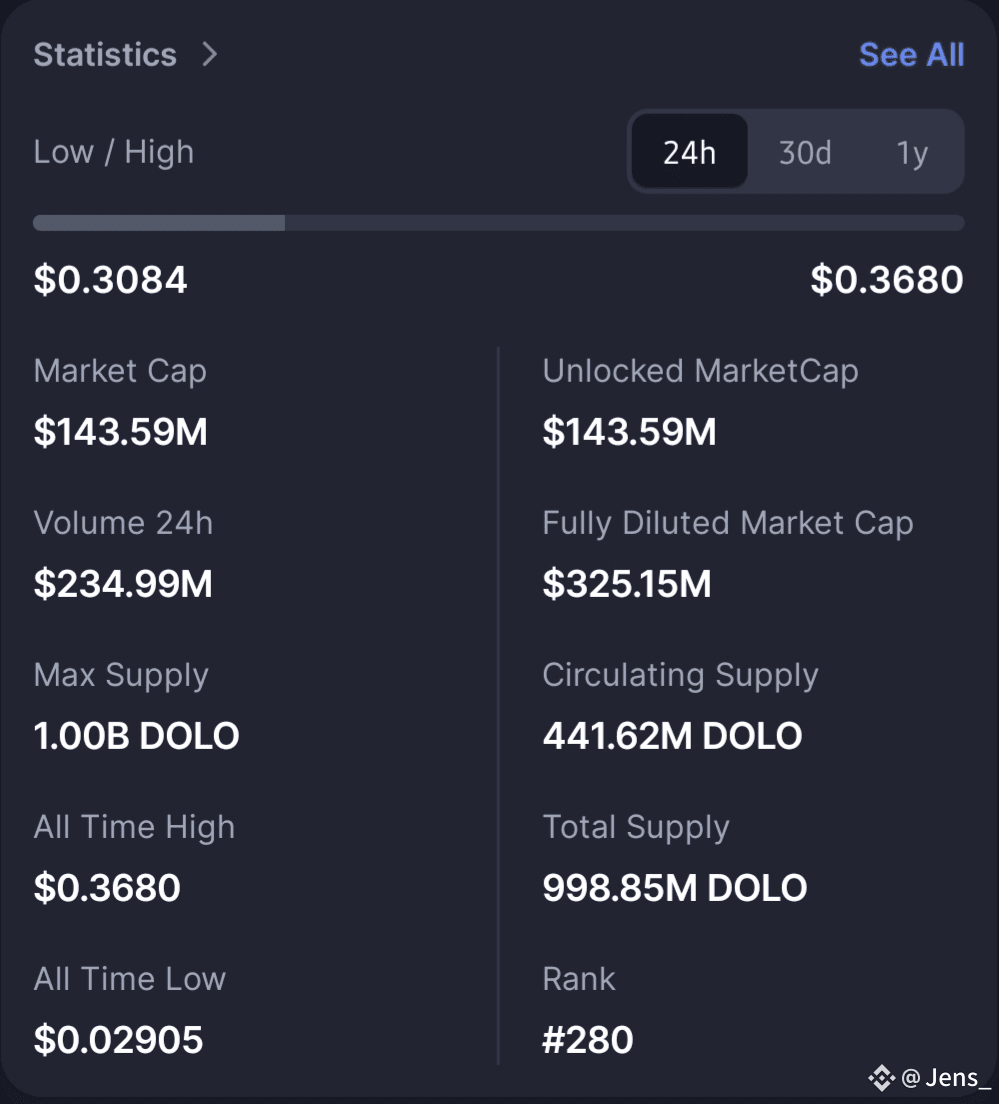
Task: Select the Unlocked MarketCap value
Action: tap(629, 432)
